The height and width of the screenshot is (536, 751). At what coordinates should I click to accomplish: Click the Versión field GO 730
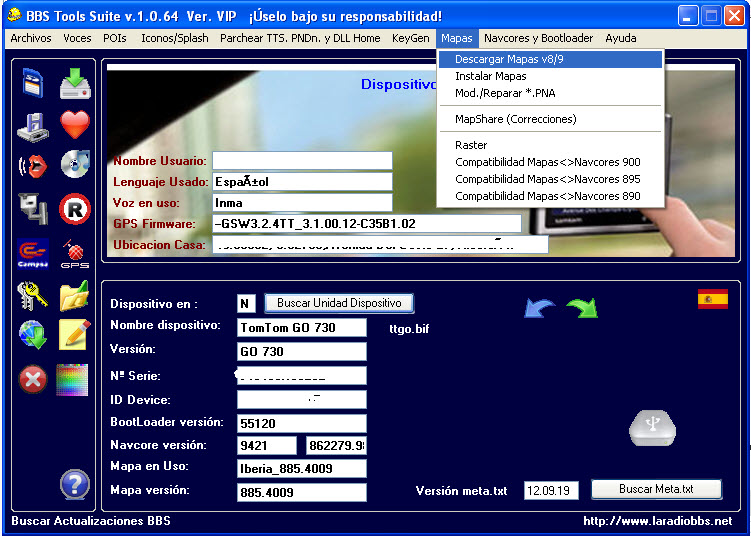pos(302,351)
